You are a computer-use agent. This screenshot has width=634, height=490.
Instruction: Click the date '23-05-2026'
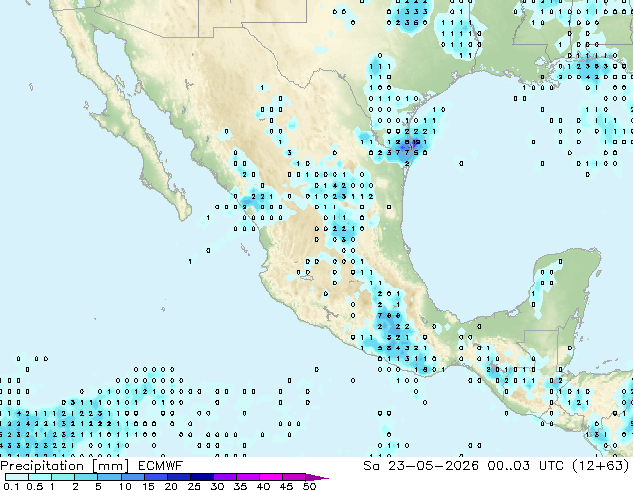(433, 466)
